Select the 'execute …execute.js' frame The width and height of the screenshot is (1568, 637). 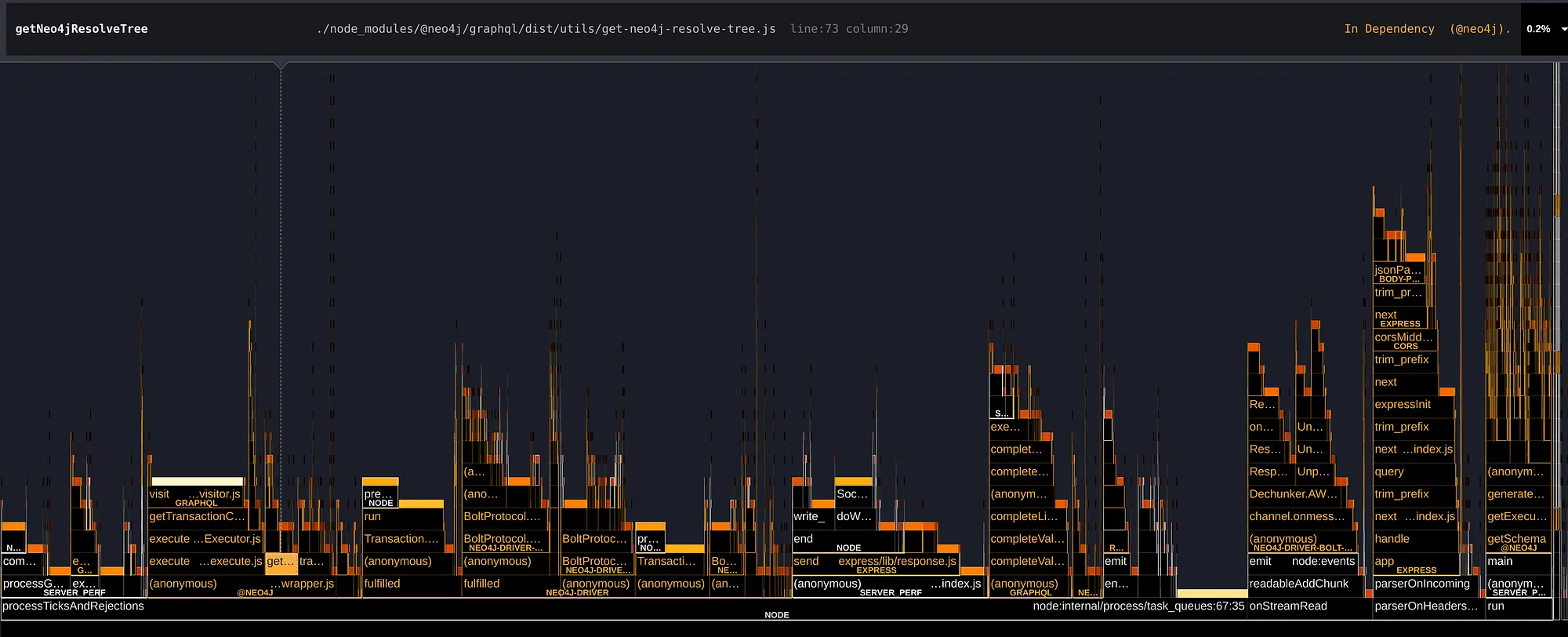[206, 563]
